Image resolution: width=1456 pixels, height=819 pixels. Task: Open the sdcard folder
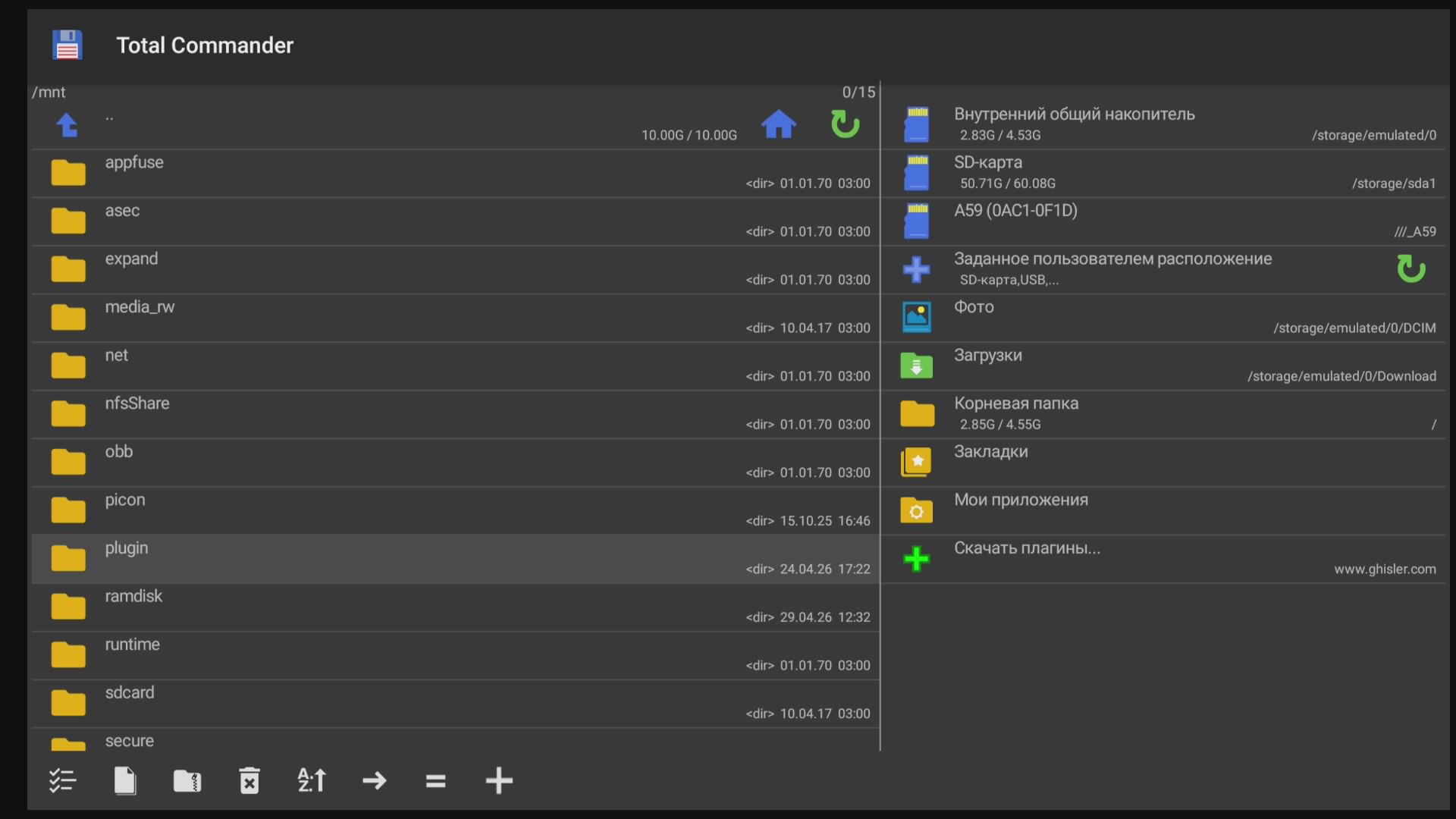455,704
